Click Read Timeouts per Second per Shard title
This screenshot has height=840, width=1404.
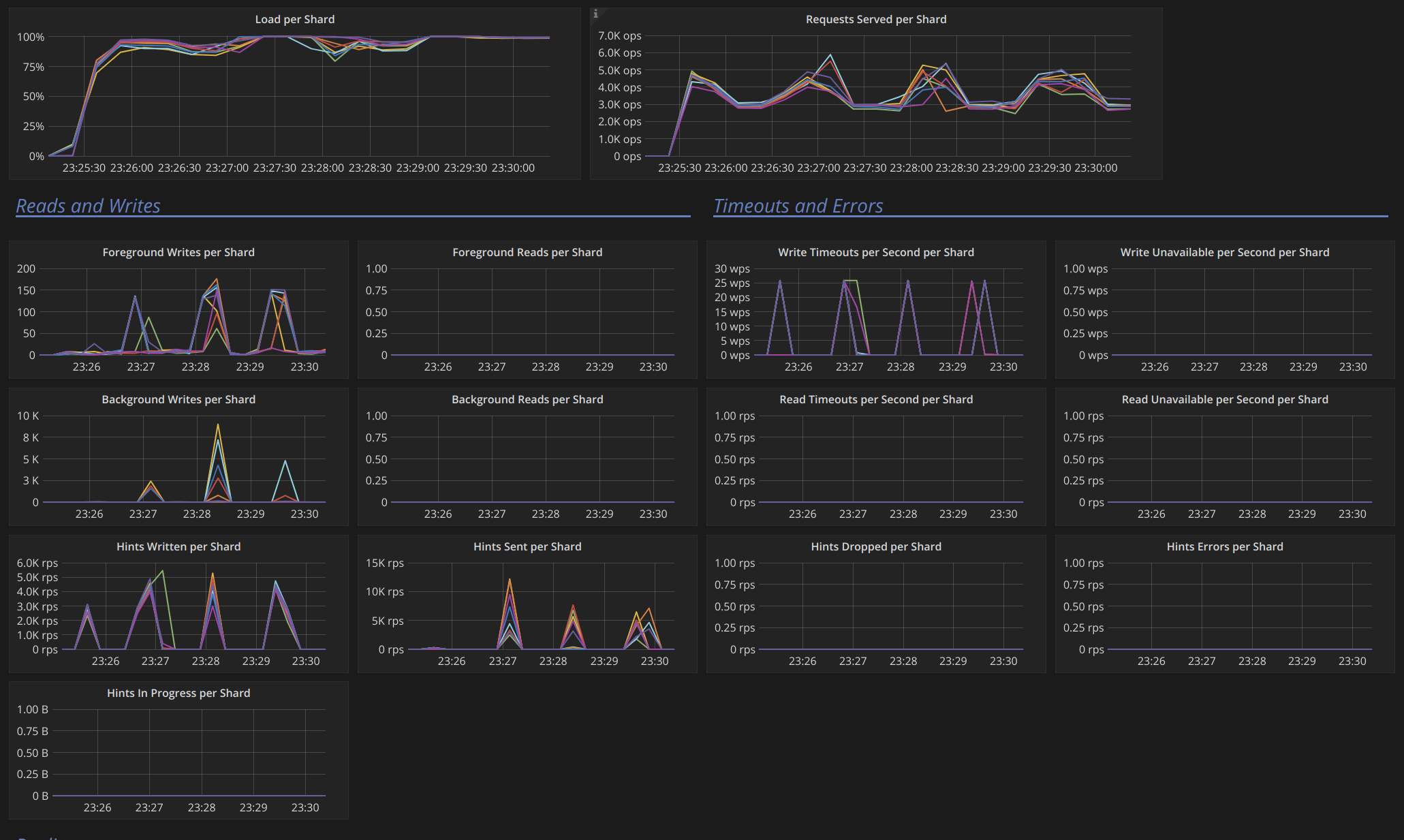(x=875, y=399)
